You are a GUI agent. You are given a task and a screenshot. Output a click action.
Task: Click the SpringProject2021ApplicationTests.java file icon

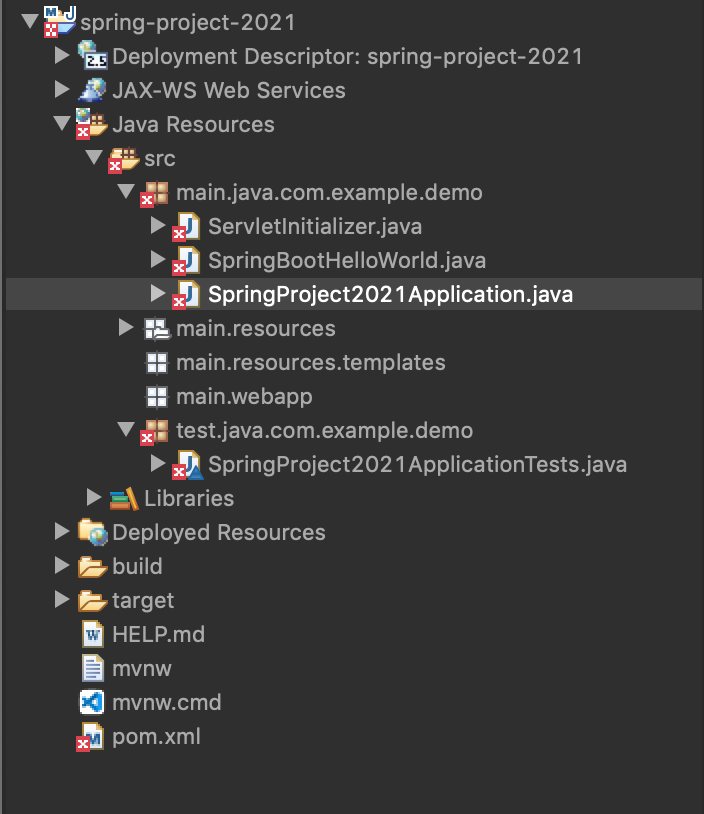point(187,465)
